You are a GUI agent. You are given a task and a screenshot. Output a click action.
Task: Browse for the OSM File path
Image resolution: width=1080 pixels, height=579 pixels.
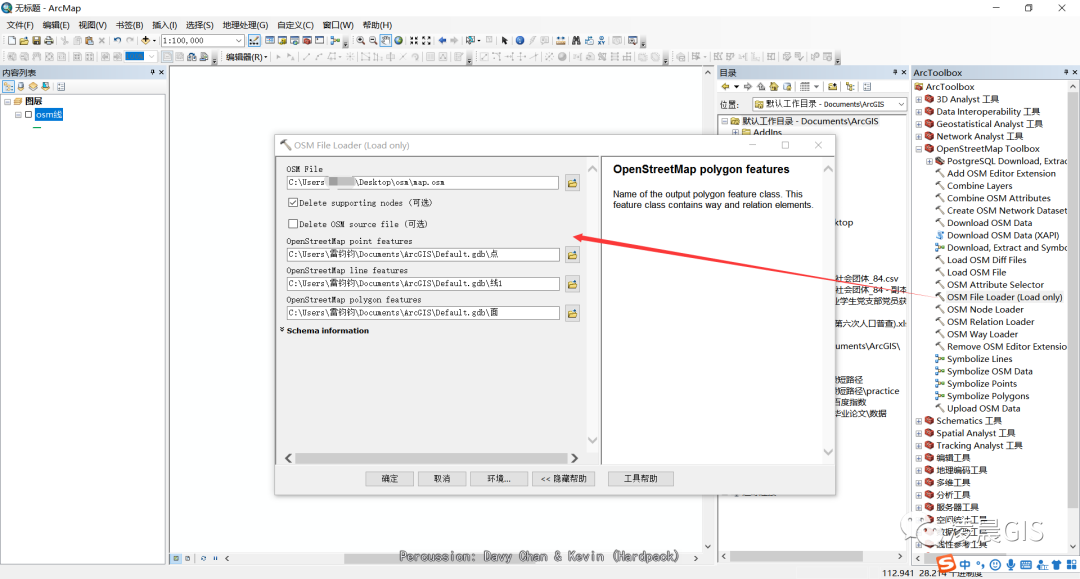pyautogui.click(x=572, y=183)
